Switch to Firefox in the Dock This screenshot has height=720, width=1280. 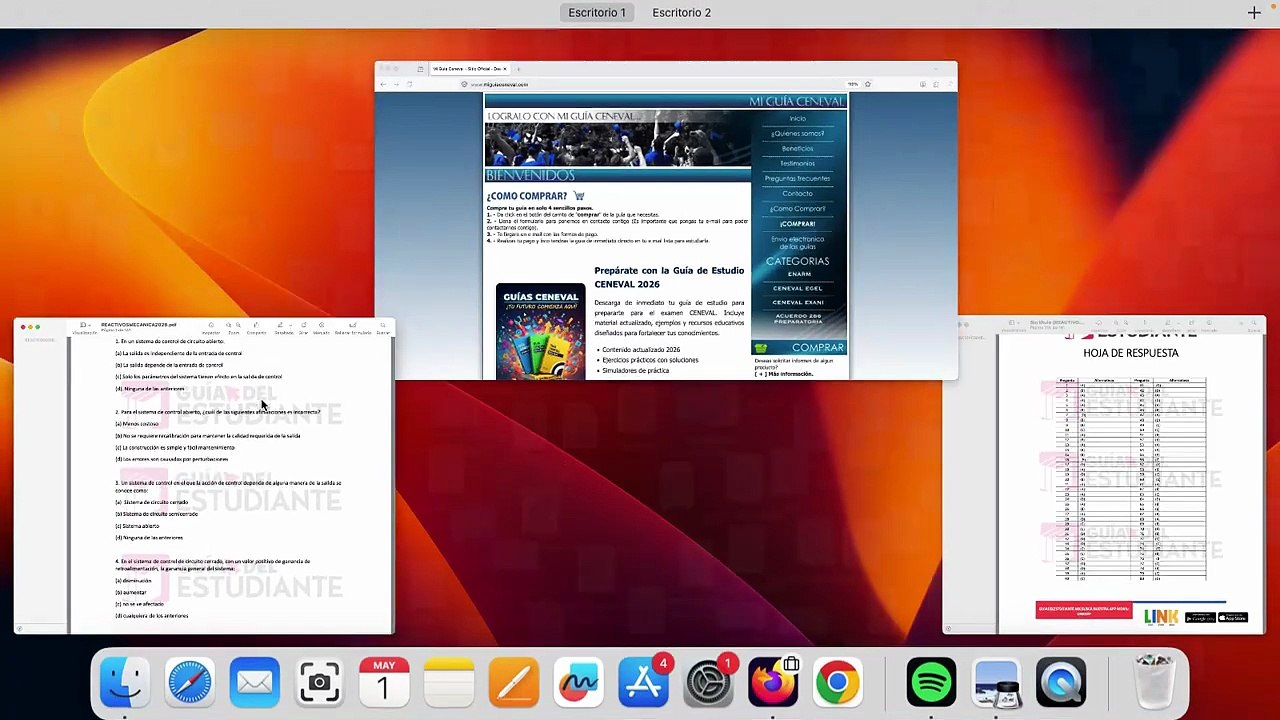click(773, 683)
